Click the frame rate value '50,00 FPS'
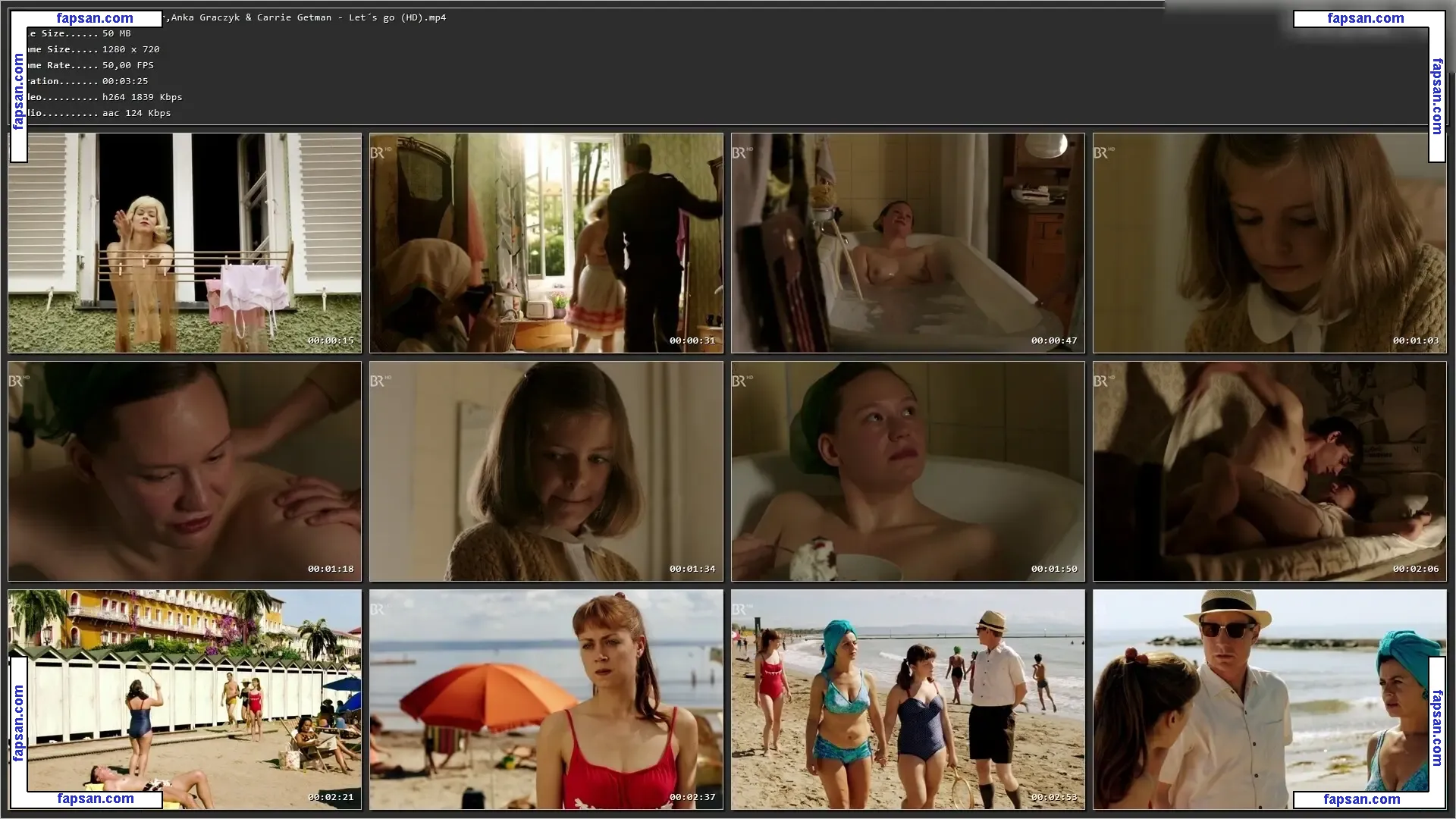 point(128,65)
